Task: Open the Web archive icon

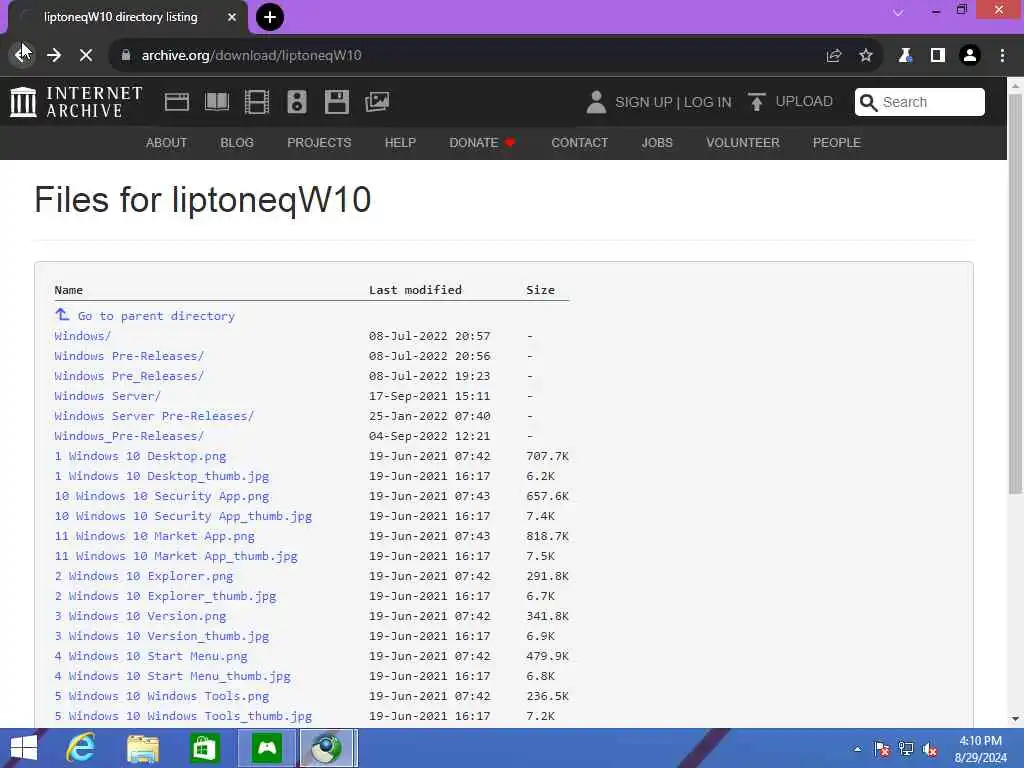Action: tap(177, 102)
